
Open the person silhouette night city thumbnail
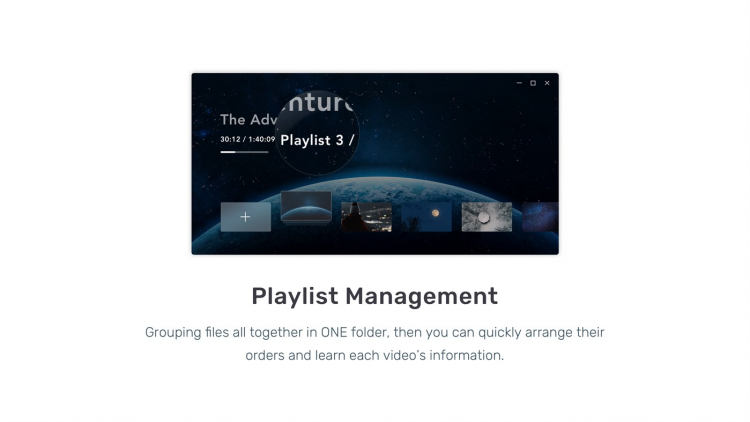(x=366, y=217)
